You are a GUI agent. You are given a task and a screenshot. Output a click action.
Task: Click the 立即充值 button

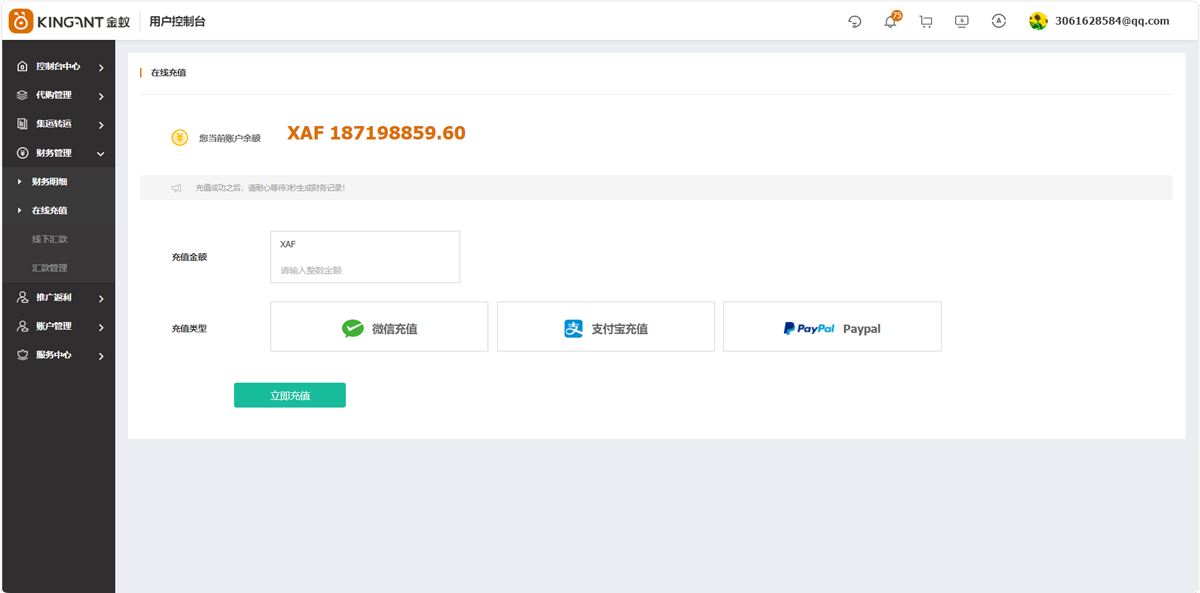(290, 395)
